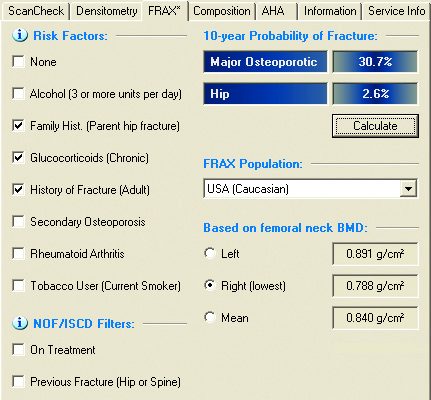Screen dimensions: 431x400
Task: Click the Risk Factors info icon
Action: [20, 35]
